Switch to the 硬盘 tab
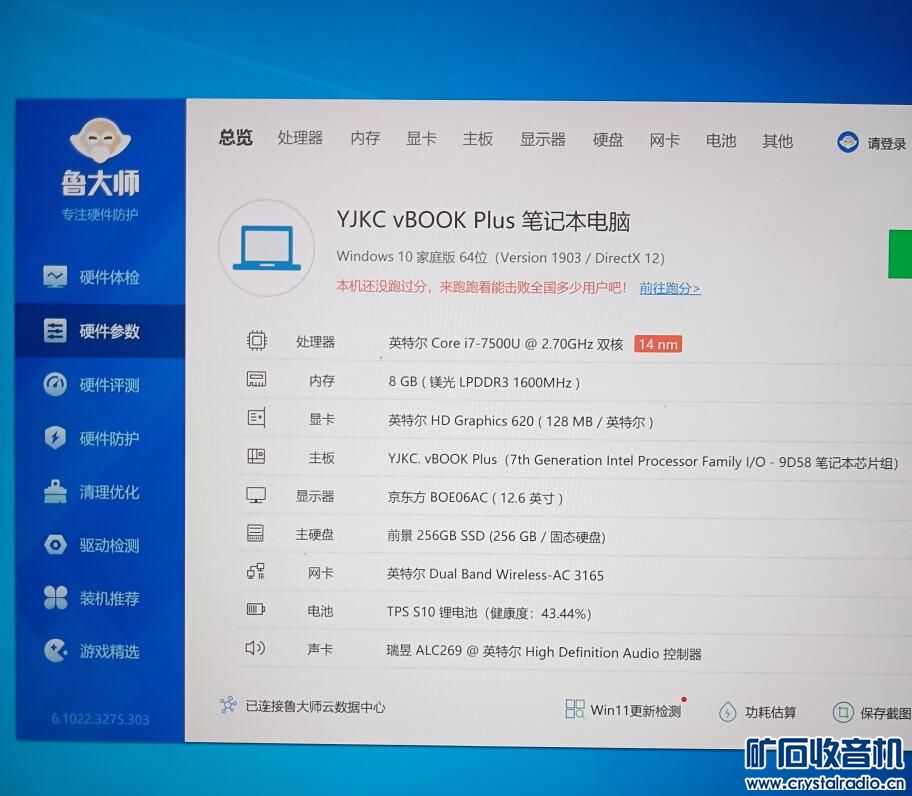 [x=608, y=140]
